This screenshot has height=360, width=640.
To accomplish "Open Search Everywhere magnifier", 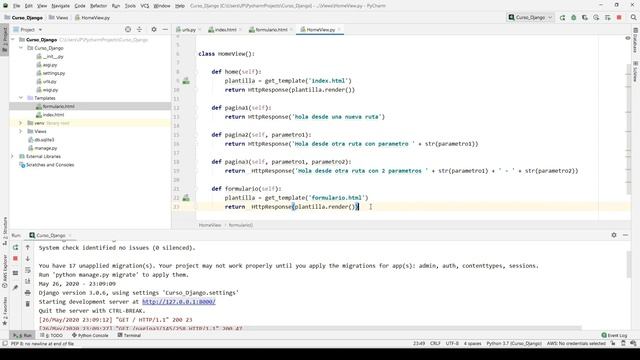I will point(633,18).
